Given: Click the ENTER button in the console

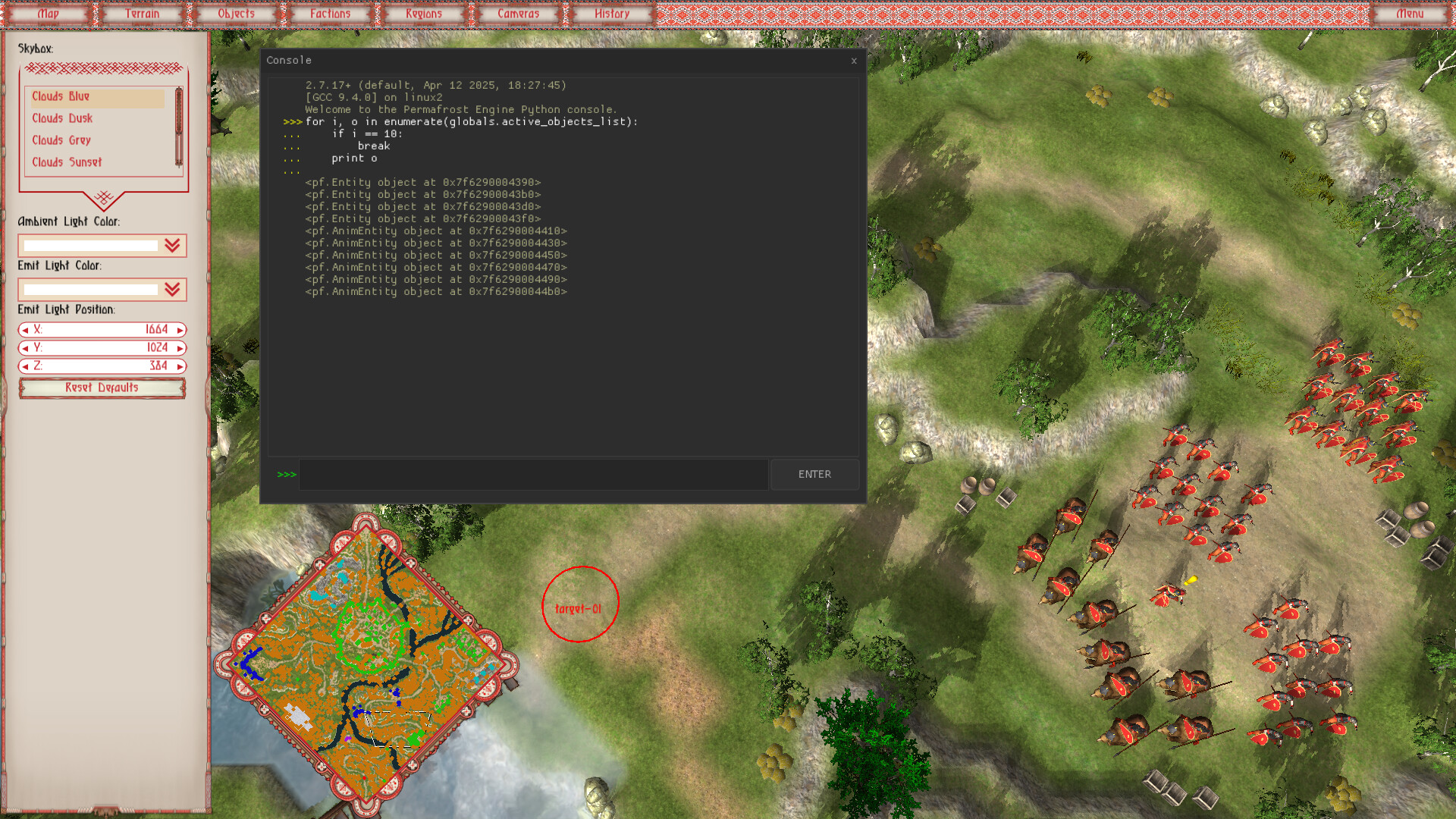Looking at the screenshot, I should coord(814,474).
